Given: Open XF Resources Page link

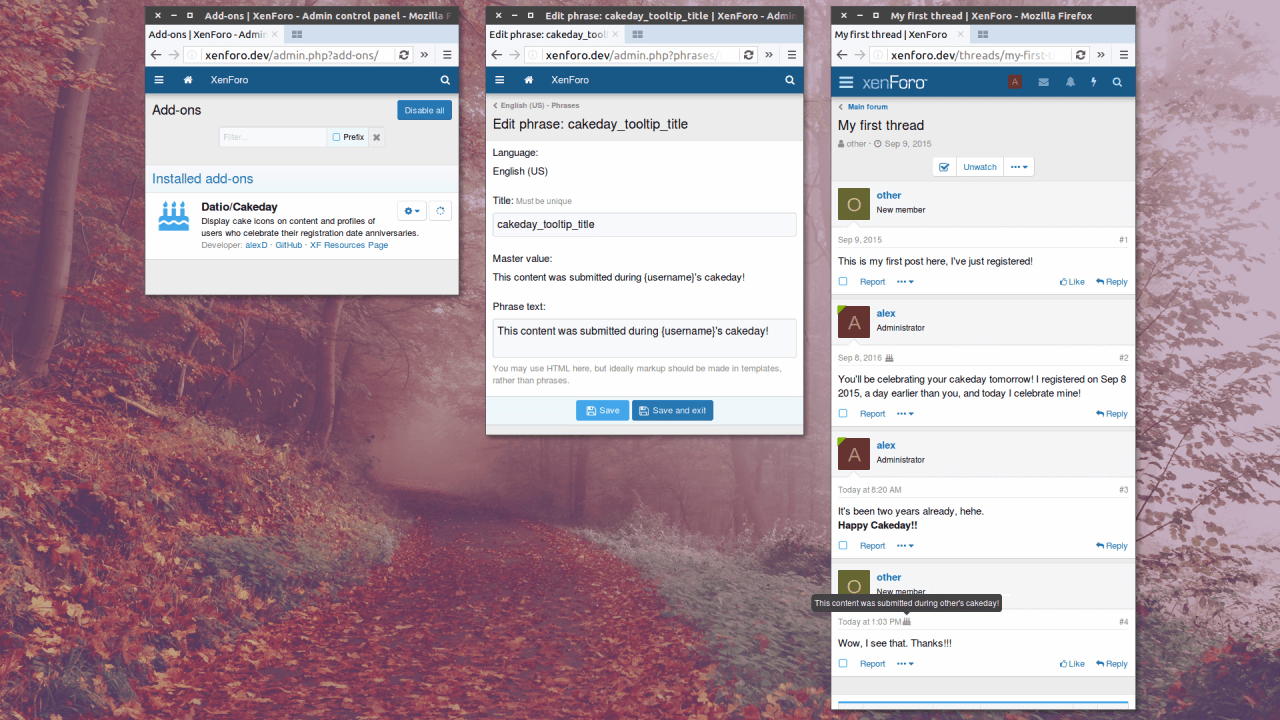Looking at the screenshot, I should click(x=349, y=245).
